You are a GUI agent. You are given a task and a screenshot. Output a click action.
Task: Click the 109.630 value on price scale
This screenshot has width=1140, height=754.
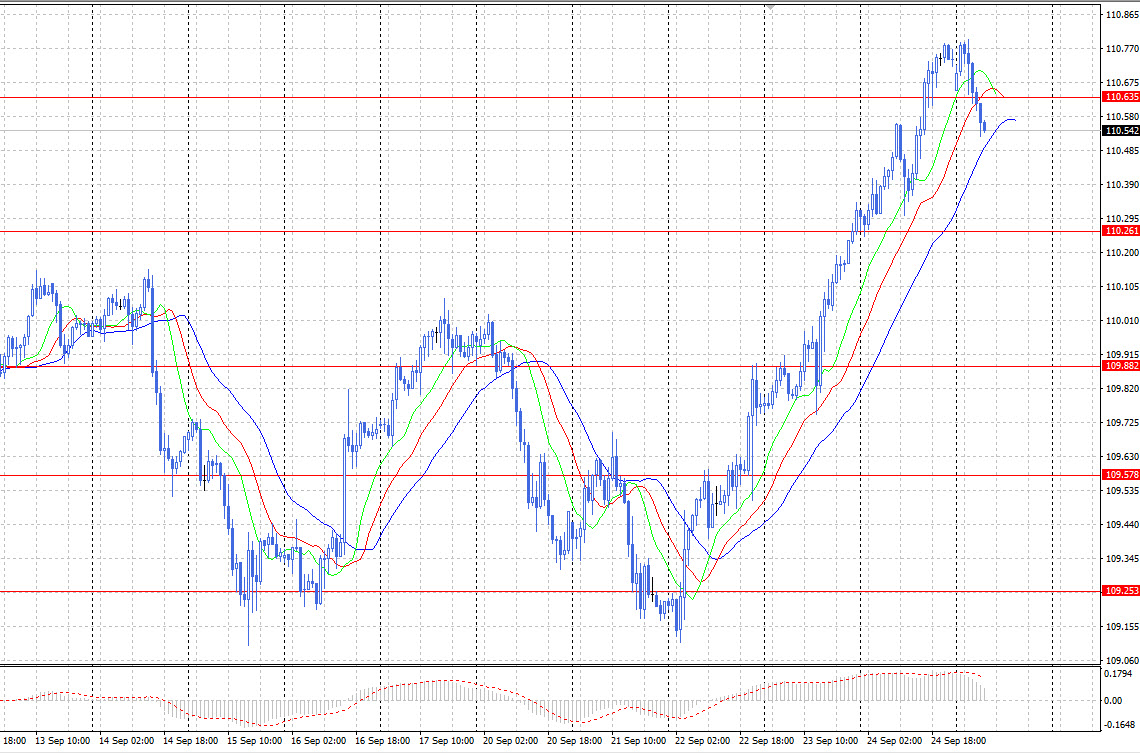tap(1122, 457)
